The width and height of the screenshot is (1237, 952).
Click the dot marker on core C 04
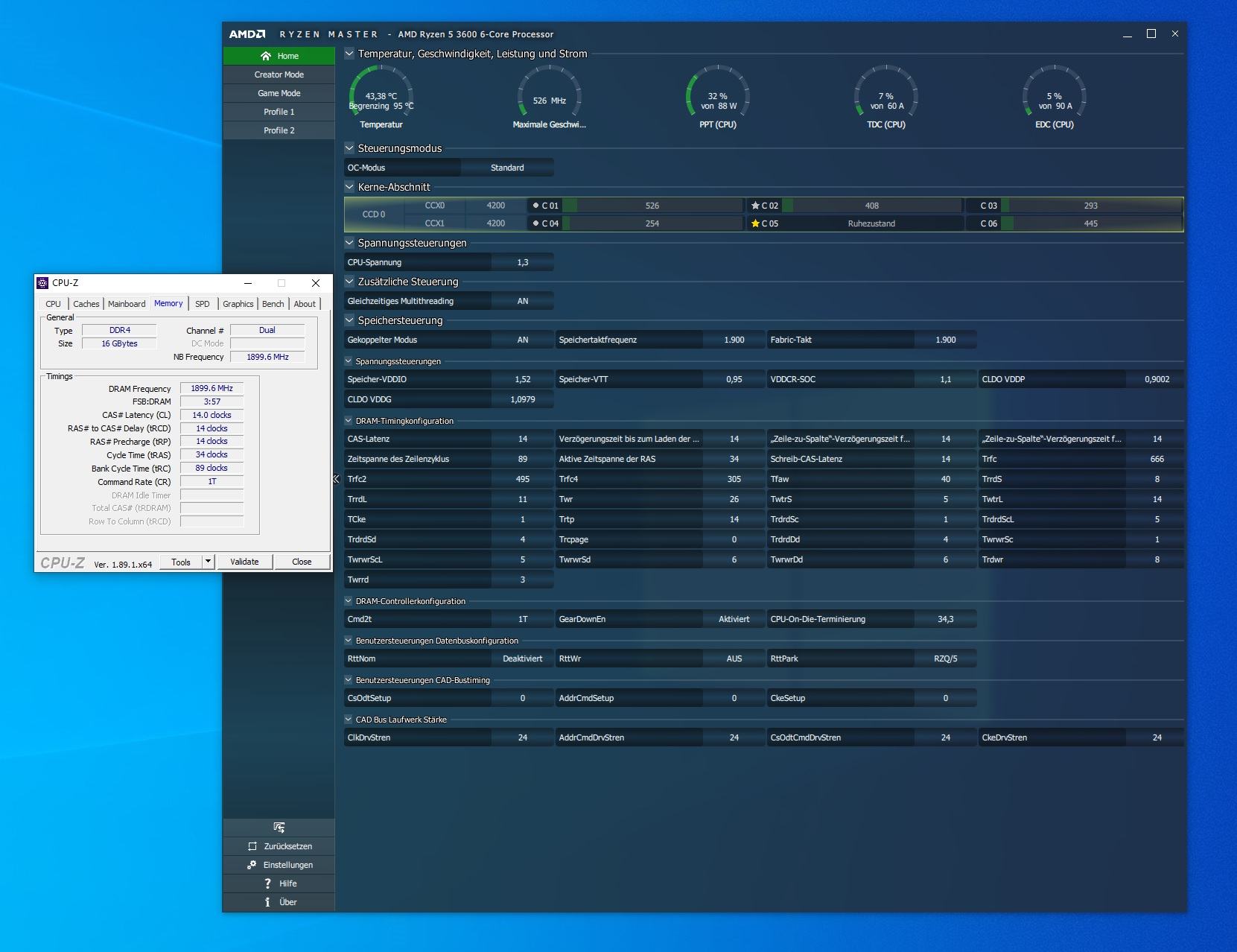click(x=535, y=223)
